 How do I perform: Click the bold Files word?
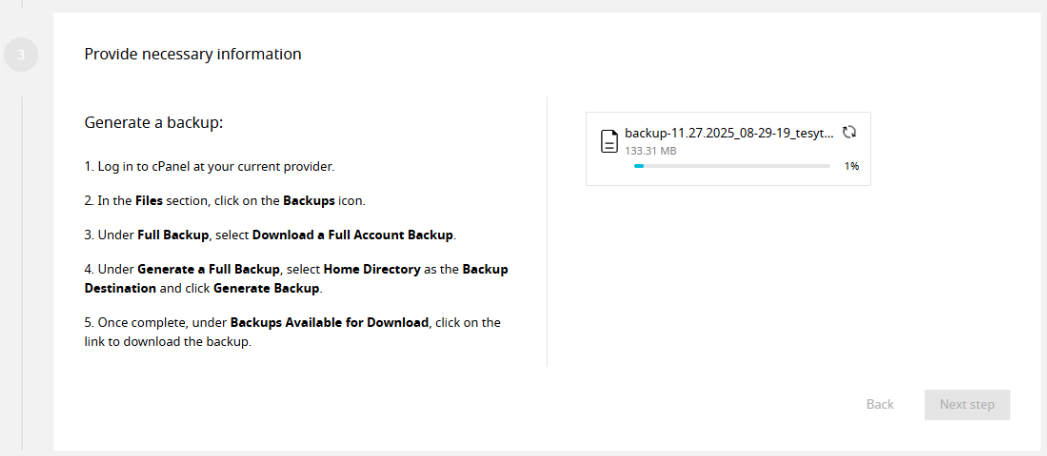(149, 200)
